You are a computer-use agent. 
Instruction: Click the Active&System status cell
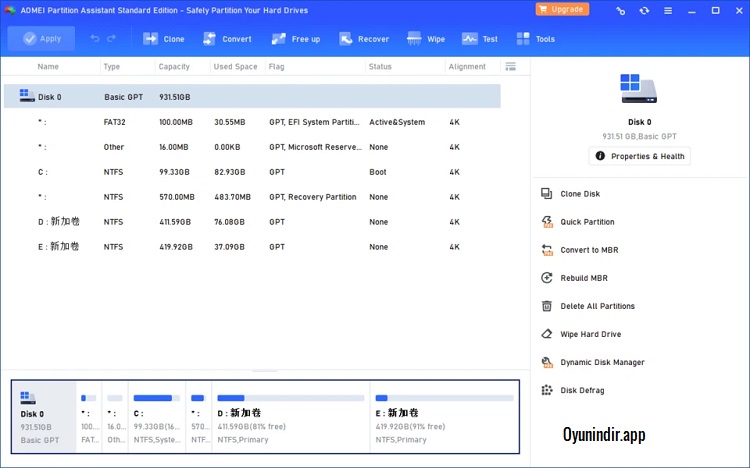point(397,122)
